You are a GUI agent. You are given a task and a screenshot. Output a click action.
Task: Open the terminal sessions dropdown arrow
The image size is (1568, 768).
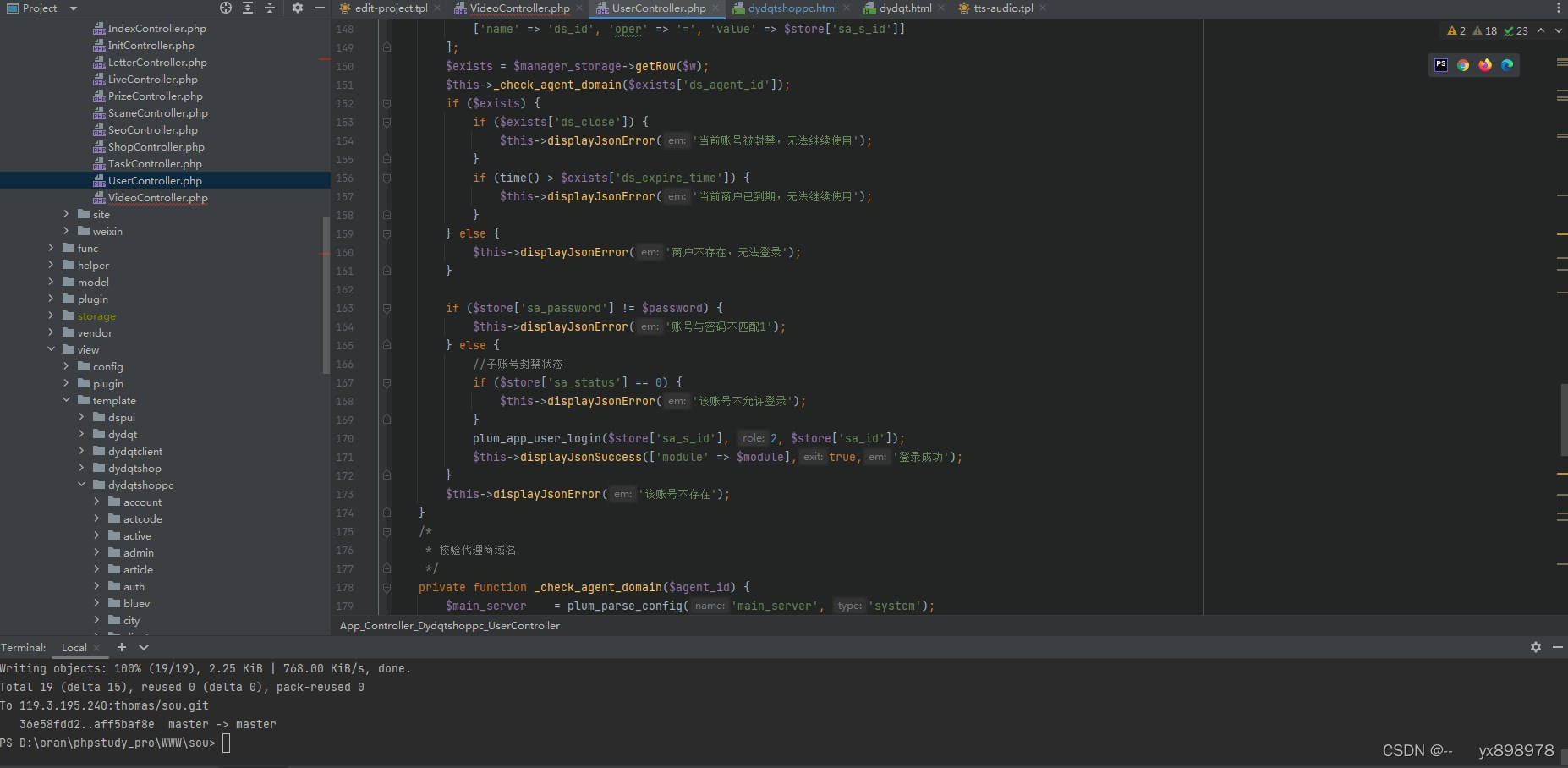click(144, 647)
